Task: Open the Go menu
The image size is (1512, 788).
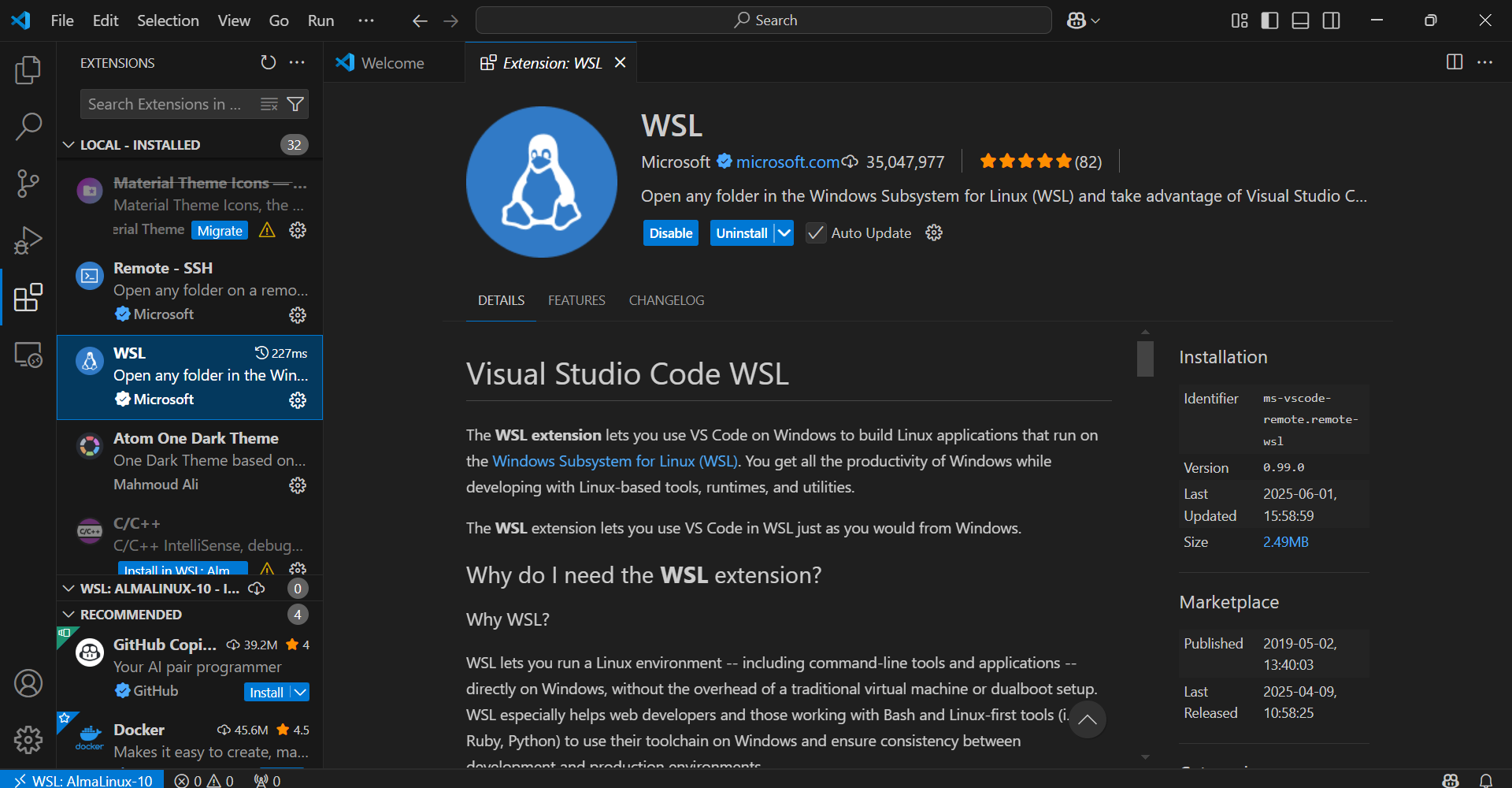Action: point(279,20)
